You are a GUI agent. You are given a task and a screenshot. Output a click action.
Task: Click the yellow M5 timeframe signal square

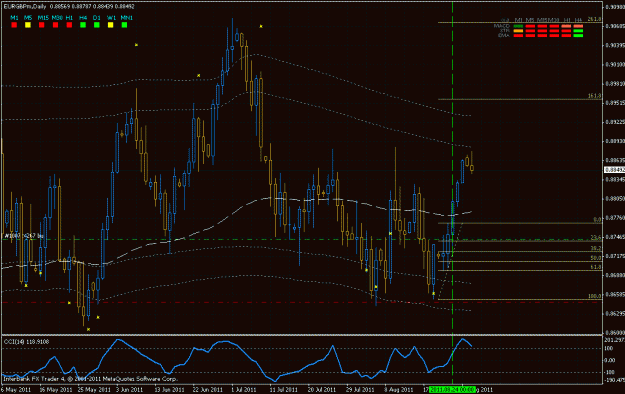click(x=28, y=25)
